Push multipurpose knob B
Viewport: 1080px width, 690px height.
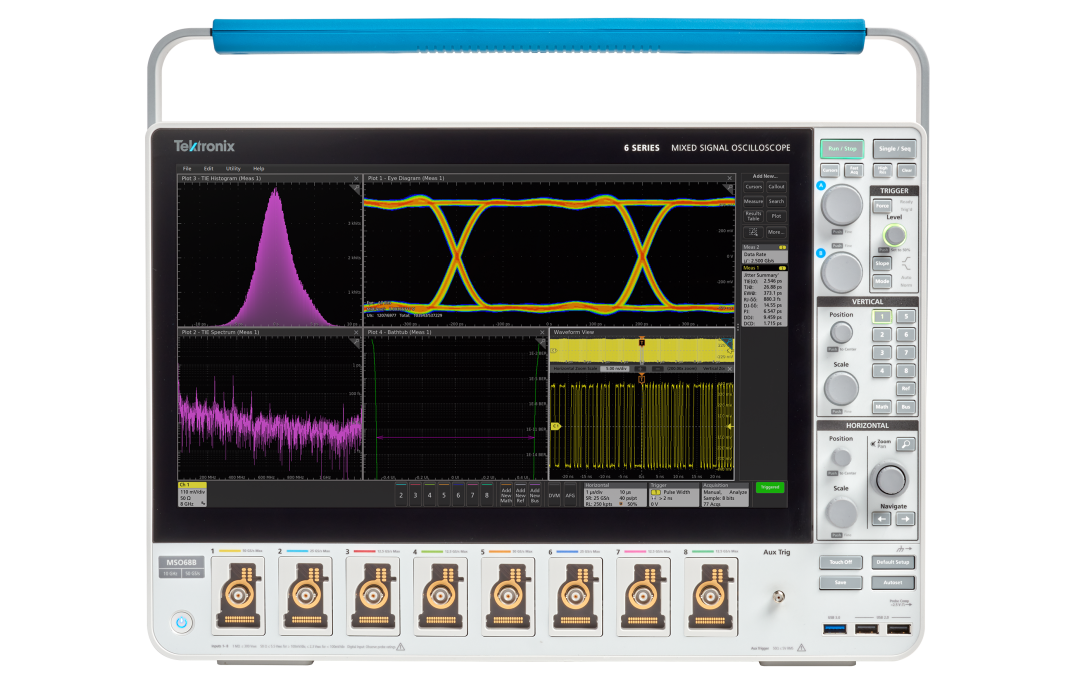point(842,272)
